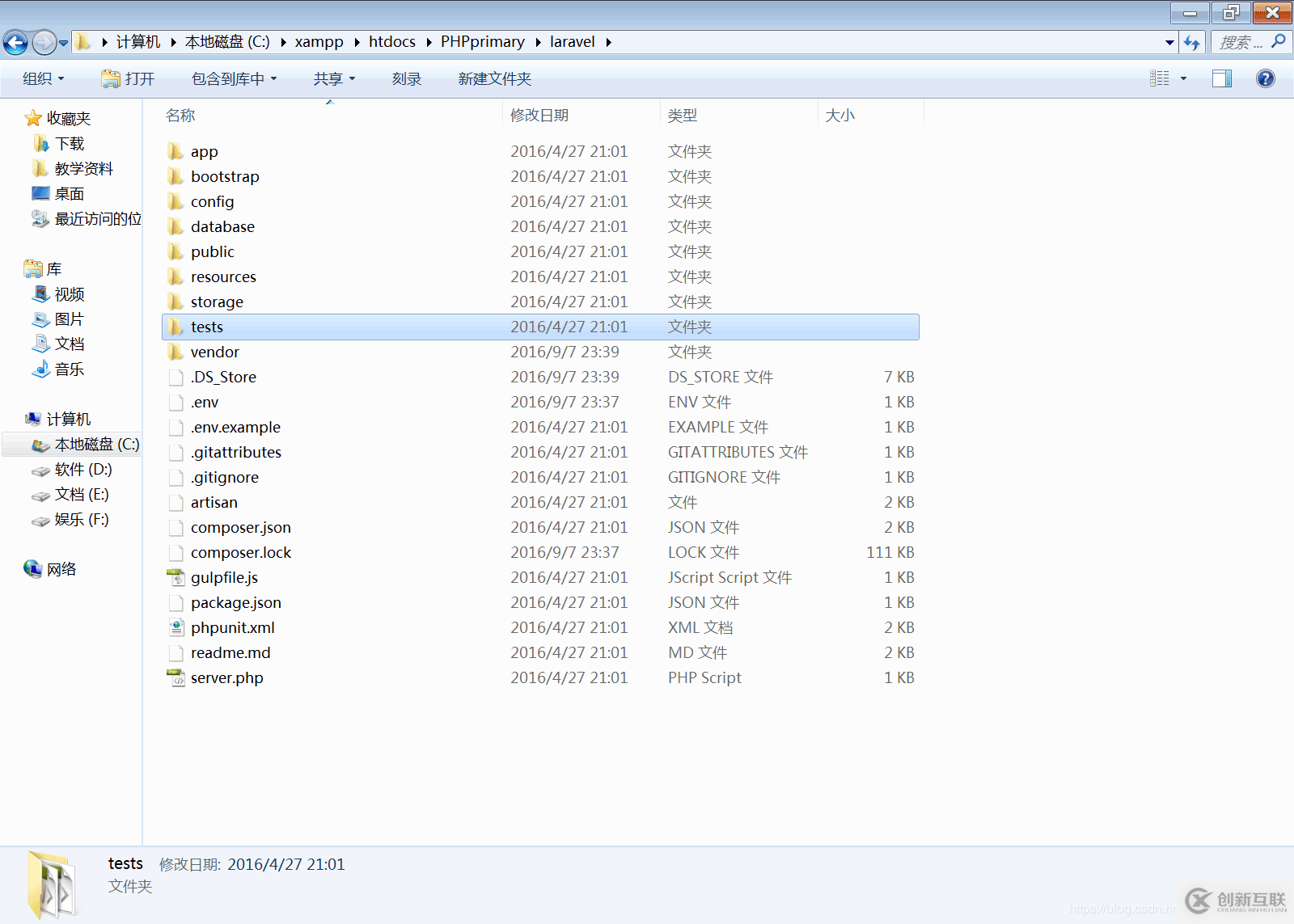Select the app folder icon
Image resolution: width=1294 pixels, height=924 pixels.
pos(175,151)
